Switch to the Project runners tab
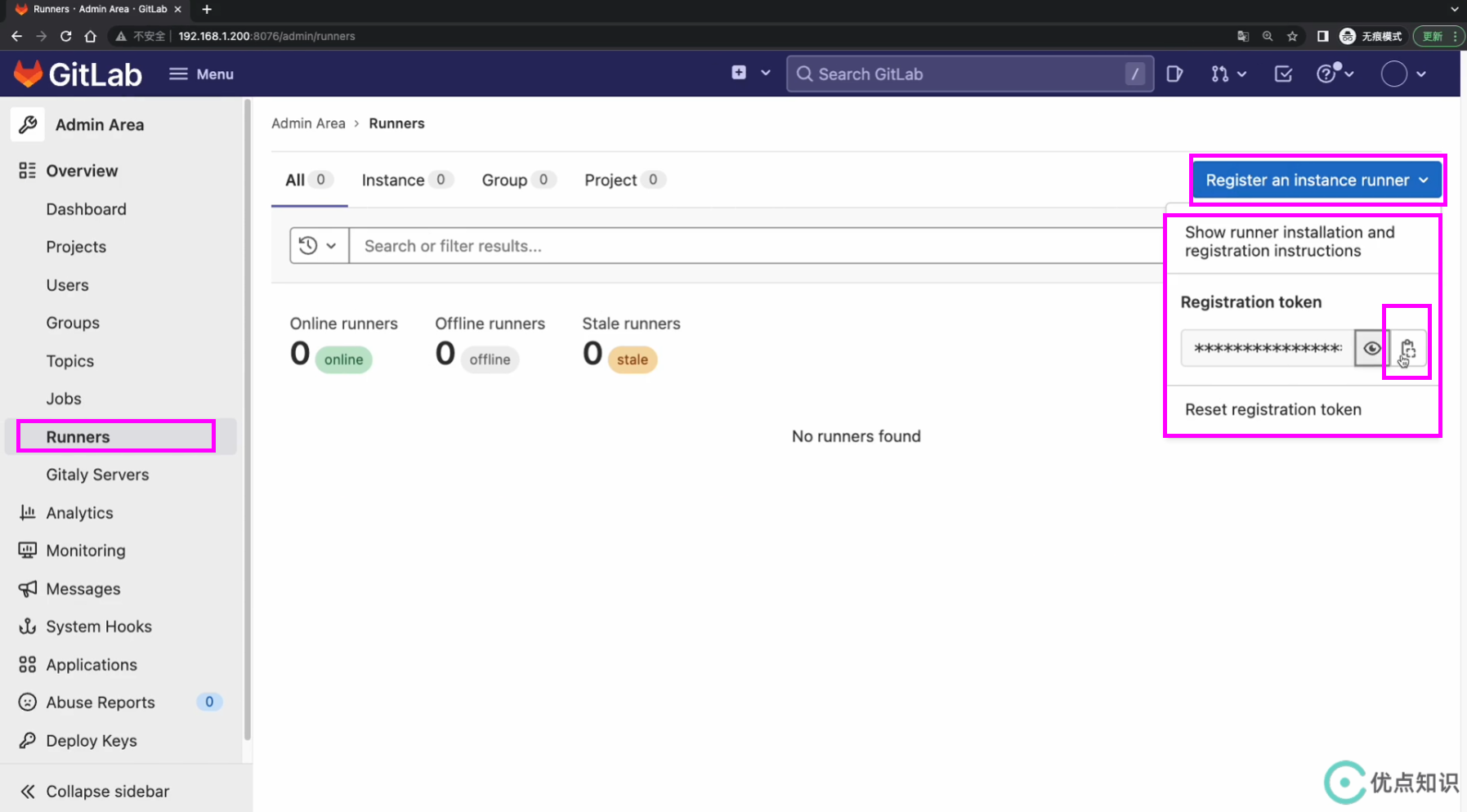 (625, 180)
